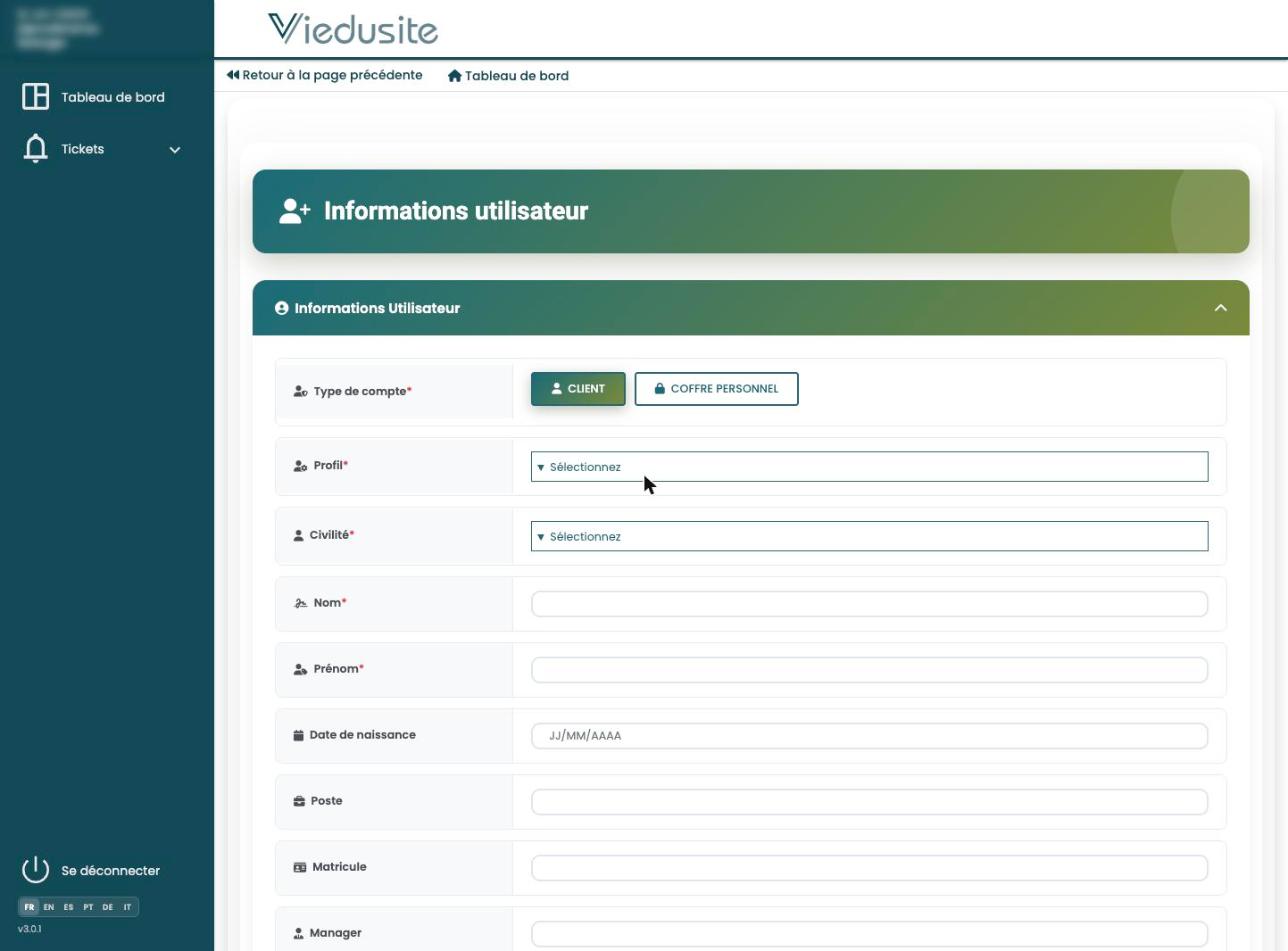This screenshot has height=951, width=1288.
Task: Click the Nom signature icon
Action: pyautogui.click(x=300, y=603)
